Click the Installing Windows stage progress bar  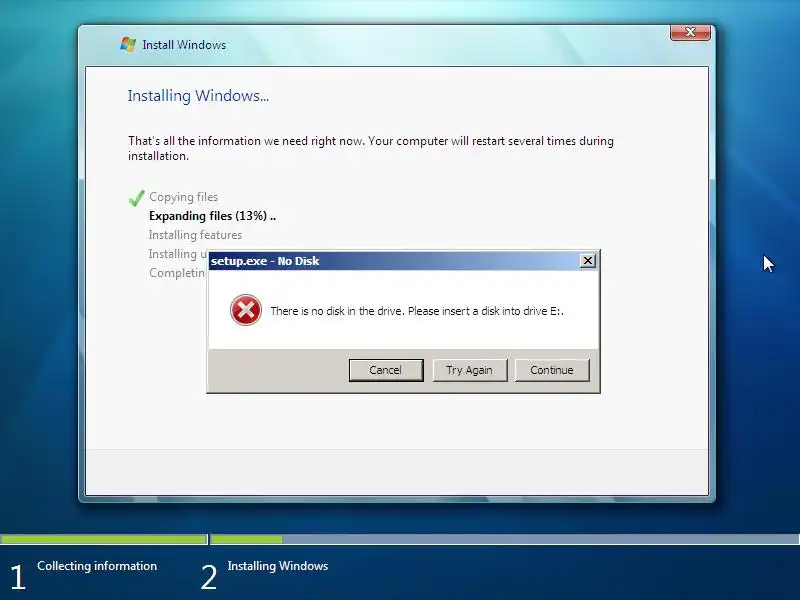tap(505, 539)
